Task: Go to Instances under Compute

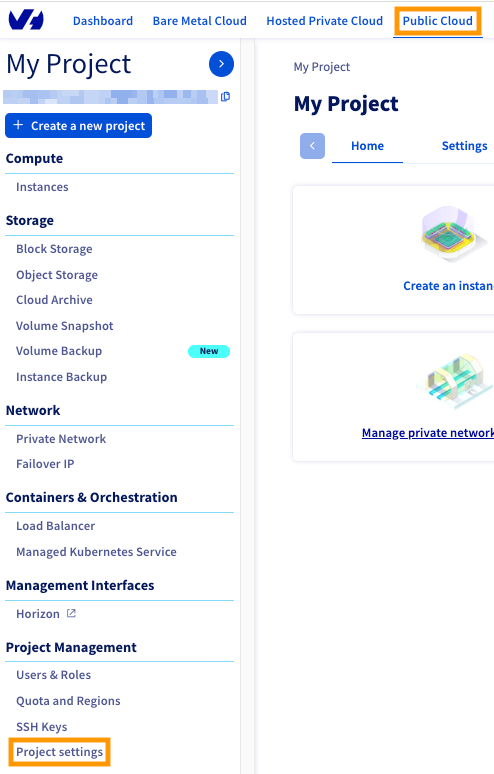Action: [x=42, y=187]
